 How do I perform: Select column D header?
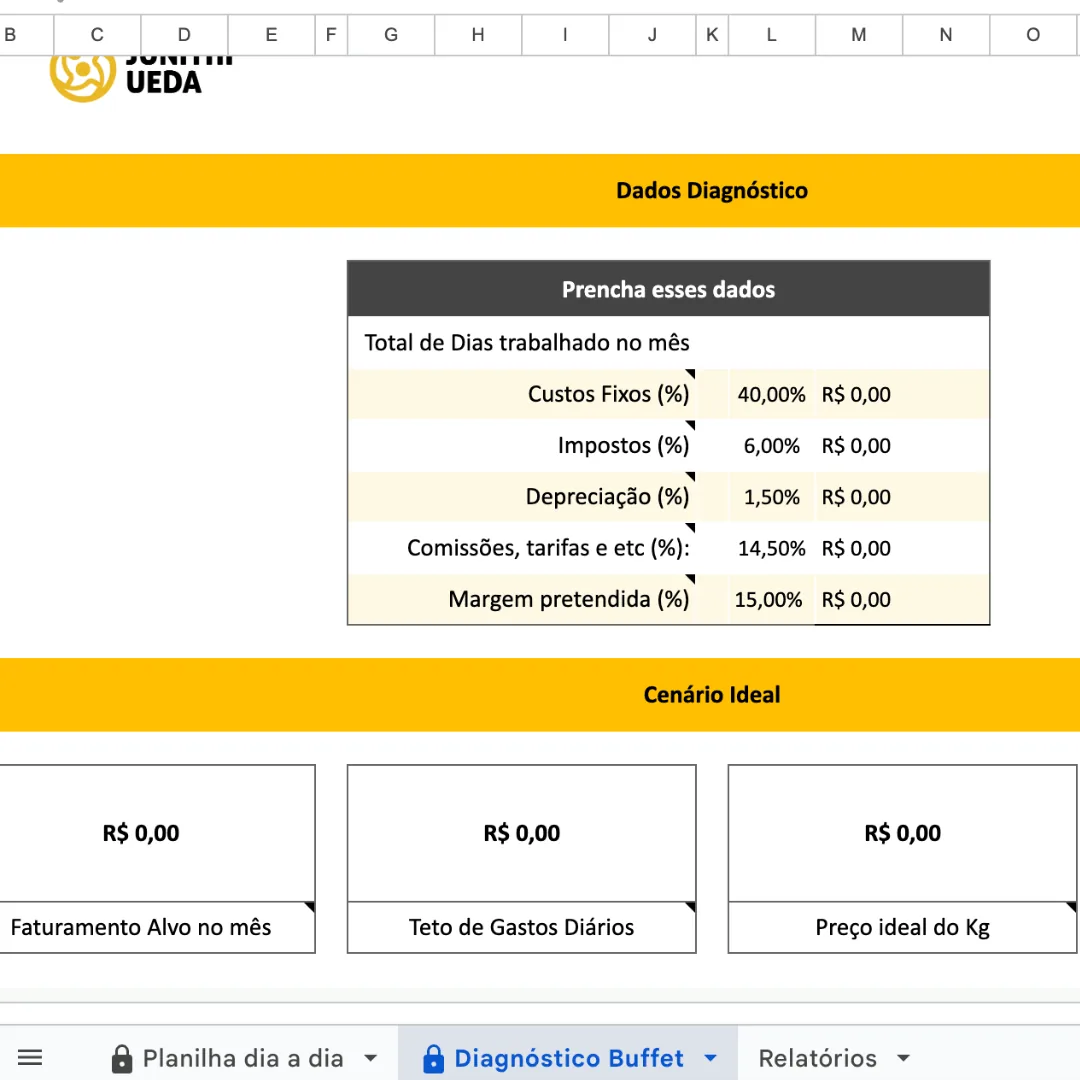(184, 34)
